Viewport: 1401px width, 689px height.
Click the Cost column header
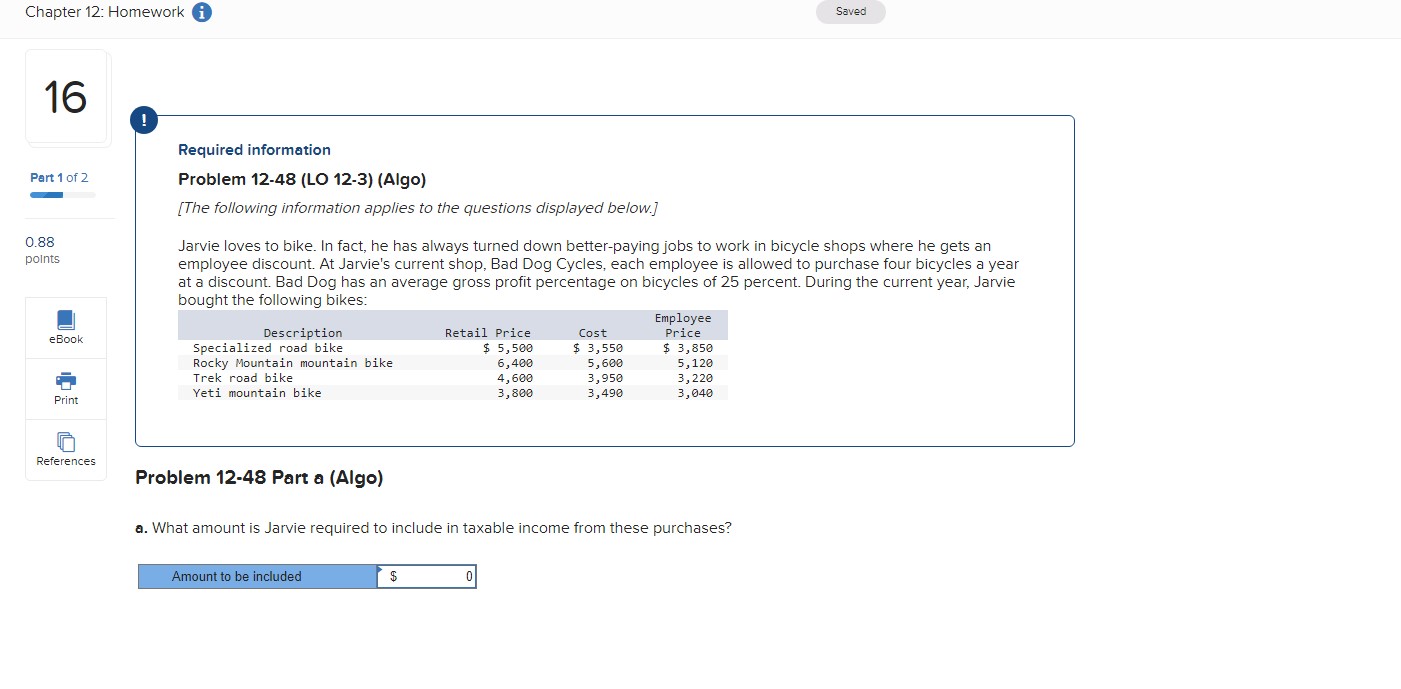click(593, 333)
